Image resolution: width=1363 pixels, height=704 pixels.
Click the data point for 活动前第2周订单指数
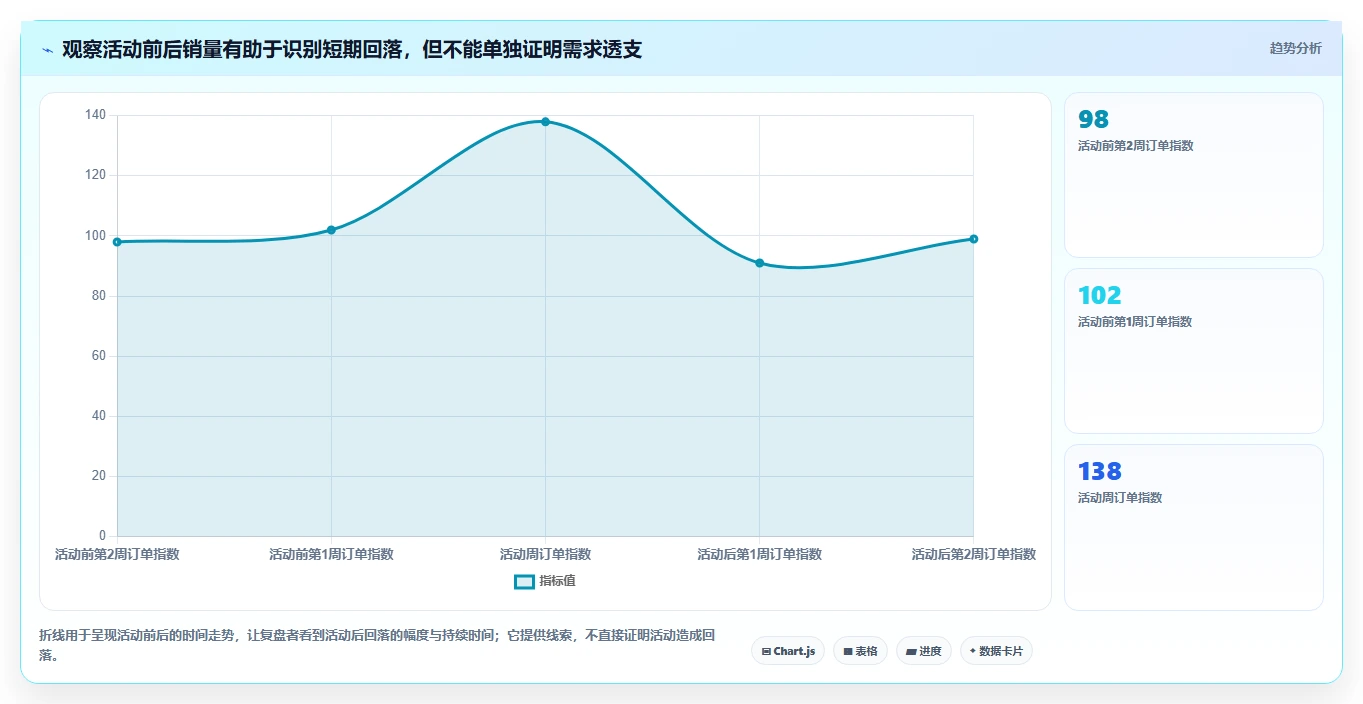coord(117,242)
